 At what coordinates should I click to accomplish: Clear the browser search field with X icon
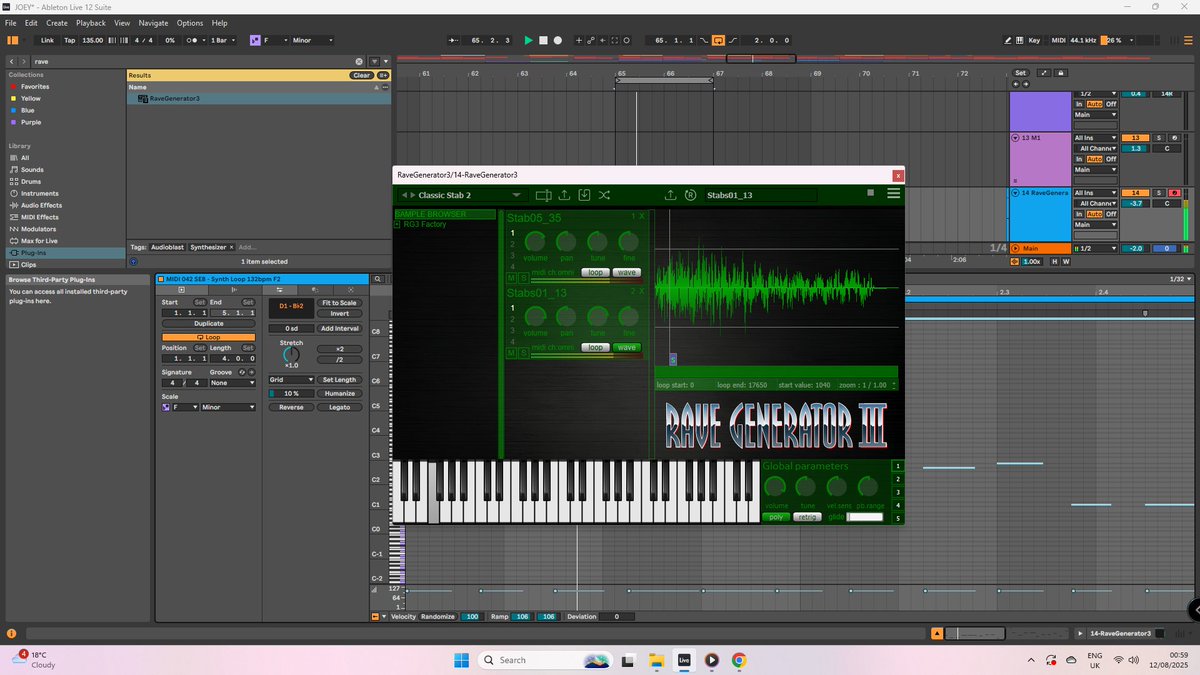click(x=360, y=61)
